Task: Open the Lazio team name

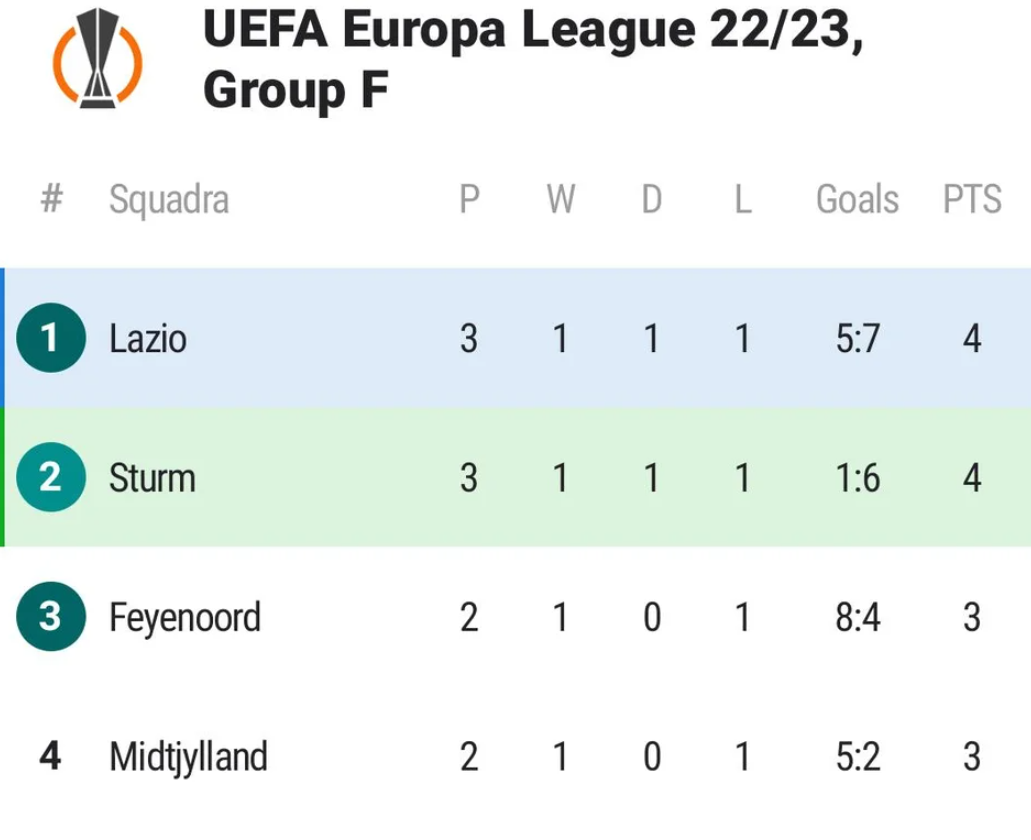Action: pos(148,338)
